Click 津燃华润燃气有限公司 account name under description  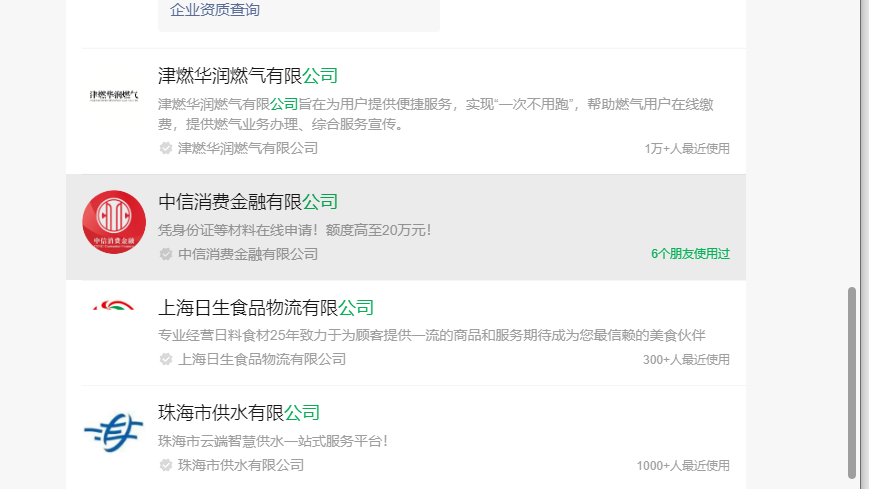click(x=248, y=149)
